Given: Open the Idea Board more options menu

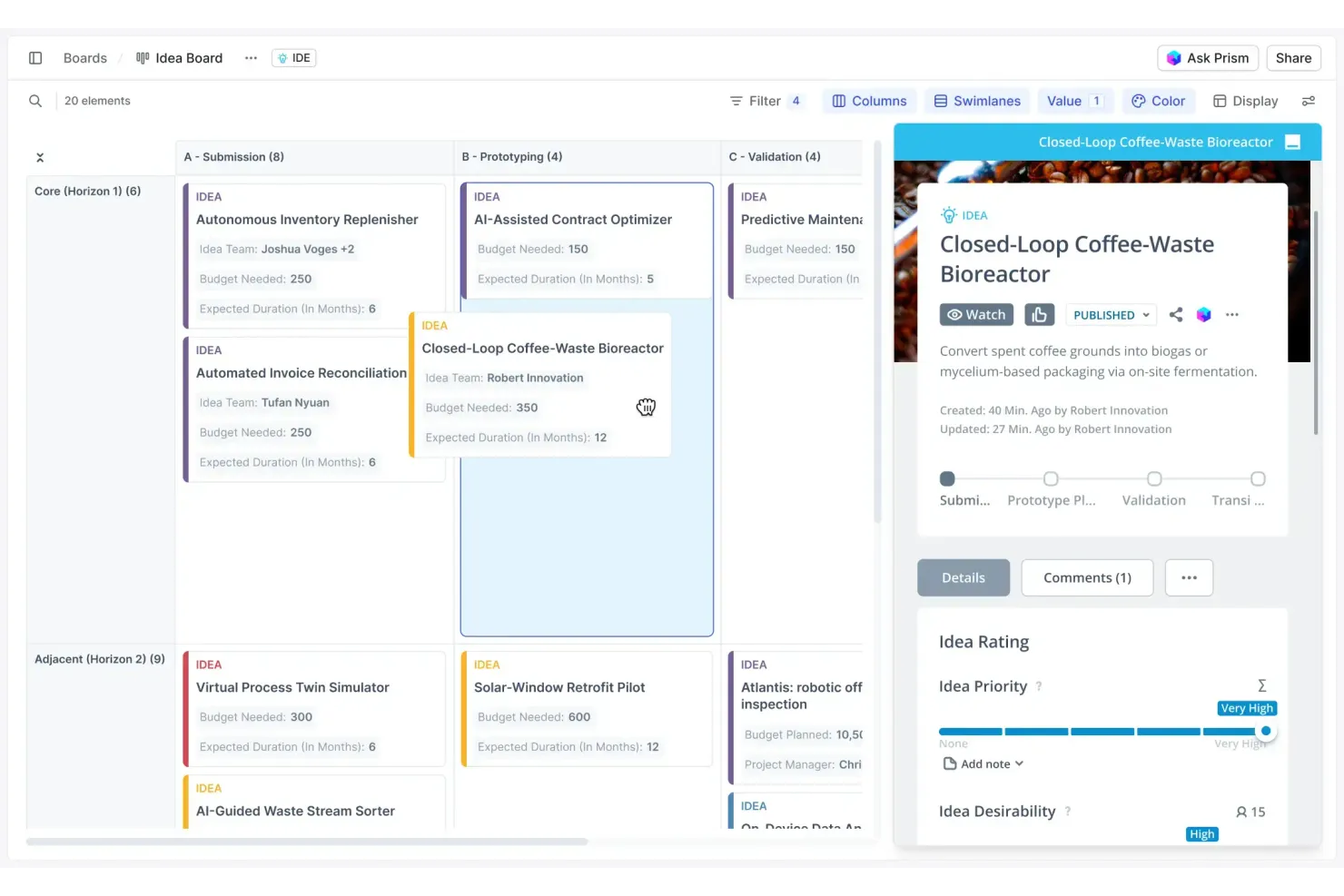Looking at the screenshot, I should click(251, 58).
